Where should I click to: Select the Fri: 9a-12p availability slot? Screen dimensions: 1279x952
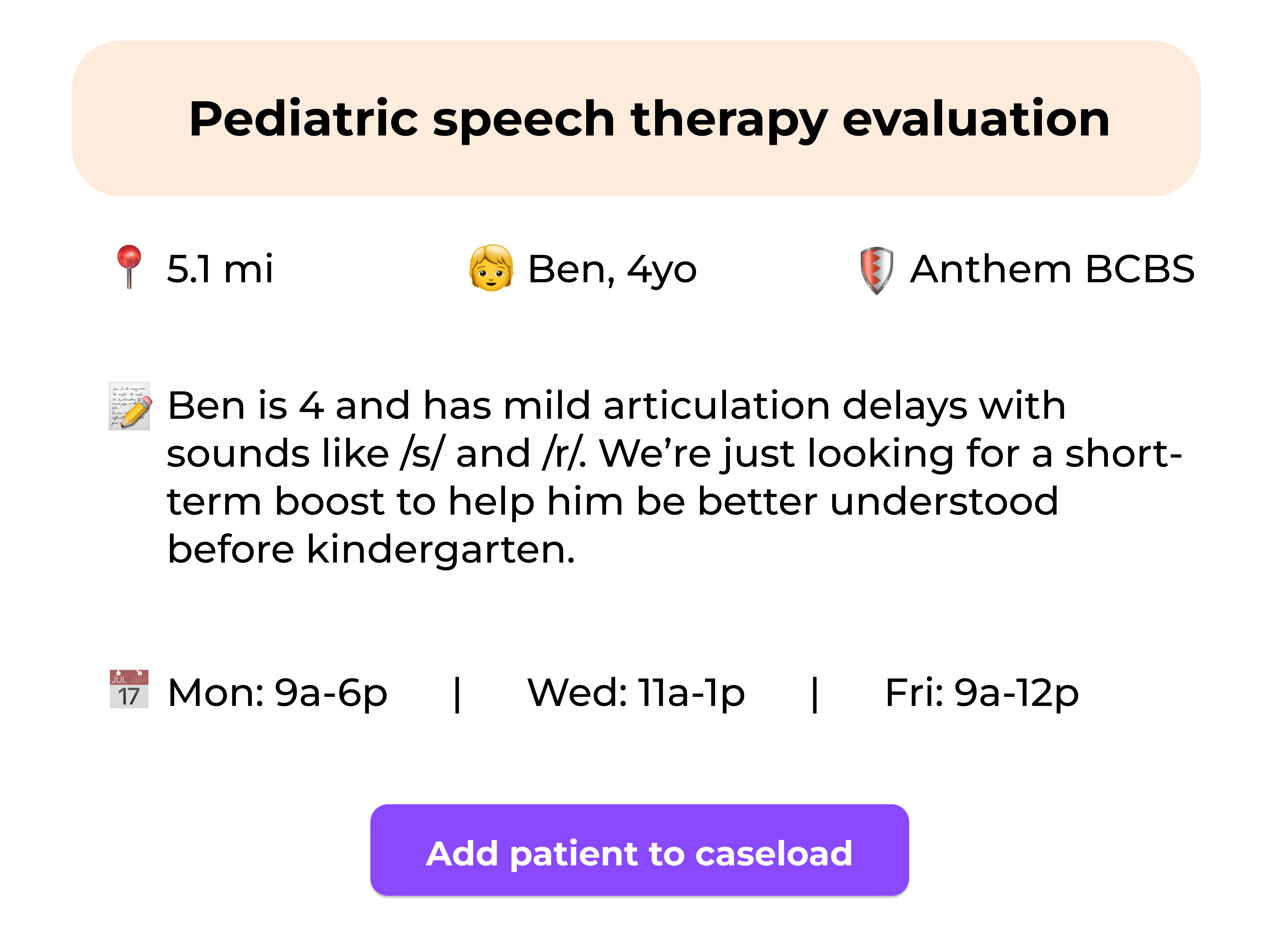pos(982,693)
